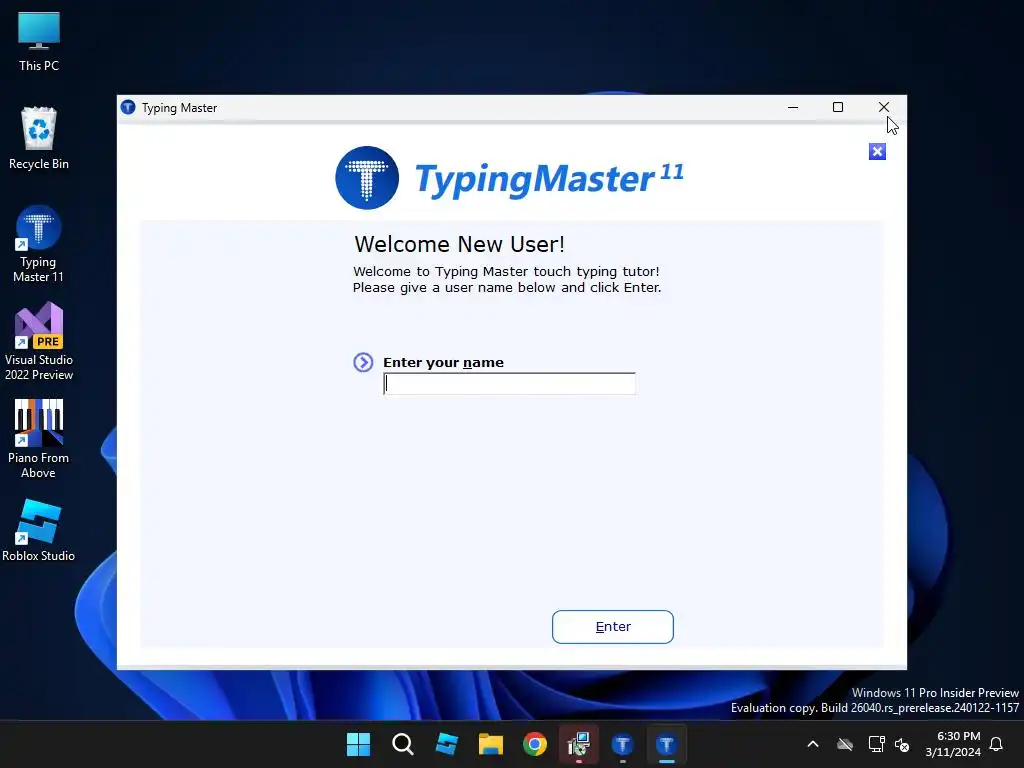Click the Enter button to submit name
Screen dimensions: 1024x768
(613, 627)
